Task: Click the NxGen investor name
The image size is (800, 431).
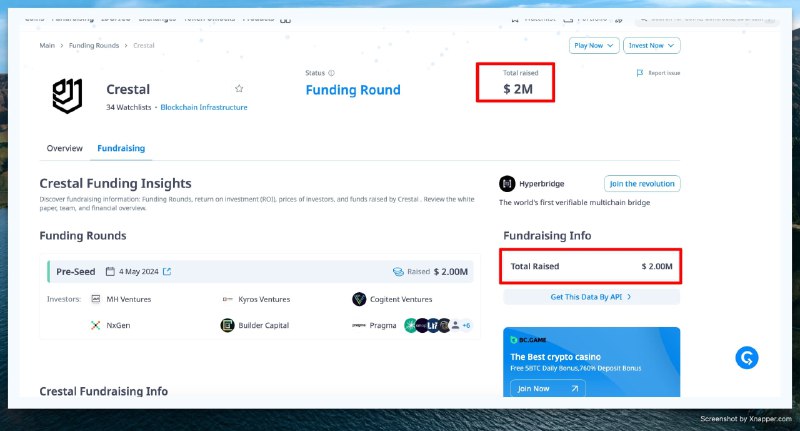Action: (x=118, y=325)
